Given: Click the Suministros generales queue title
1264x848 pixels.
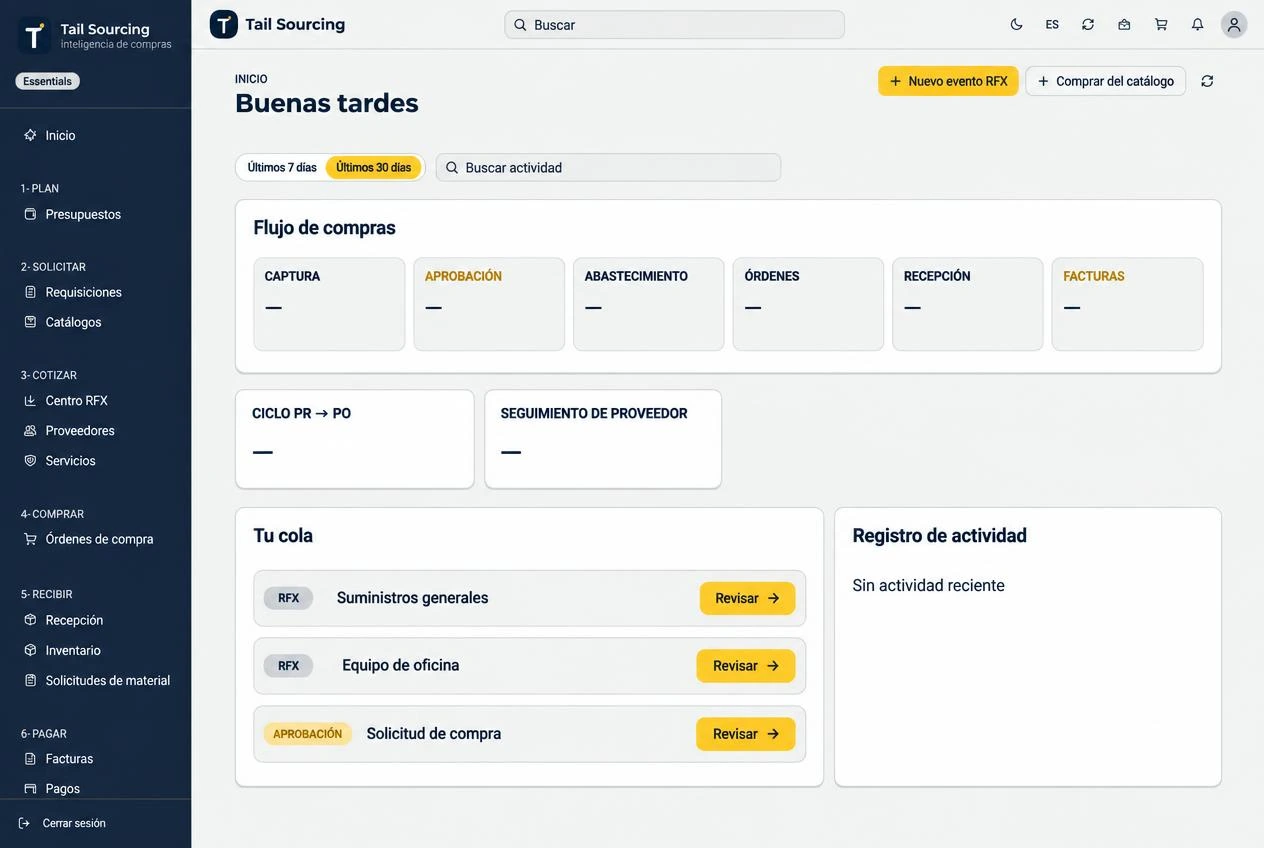Looking at the screenshot, I should pyautogui.click(x=412, y=598).
